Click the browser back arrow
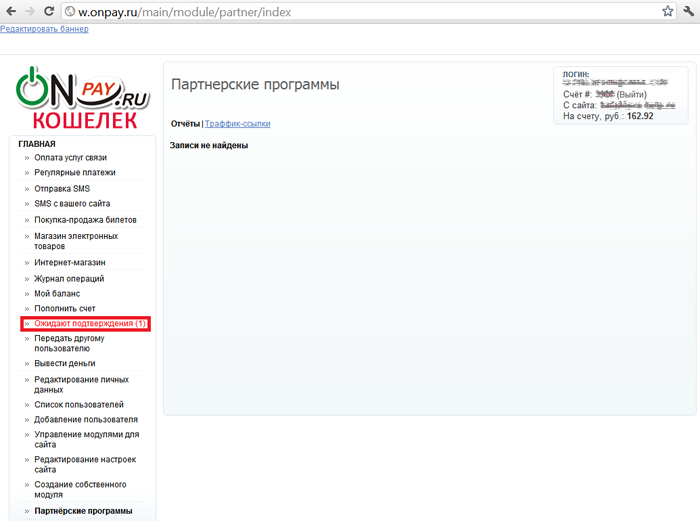 10,11
